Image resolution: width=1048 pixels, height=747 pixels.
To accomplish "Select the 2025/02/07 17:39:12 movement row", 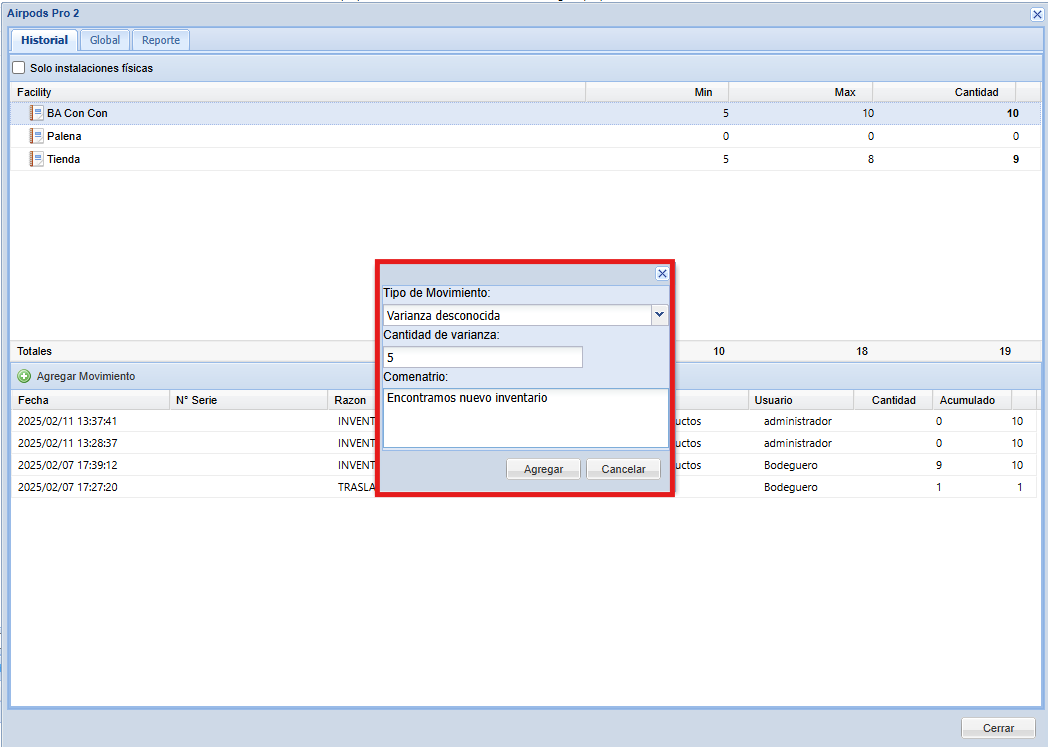I will pyautogui.click(x=523, y=465).
